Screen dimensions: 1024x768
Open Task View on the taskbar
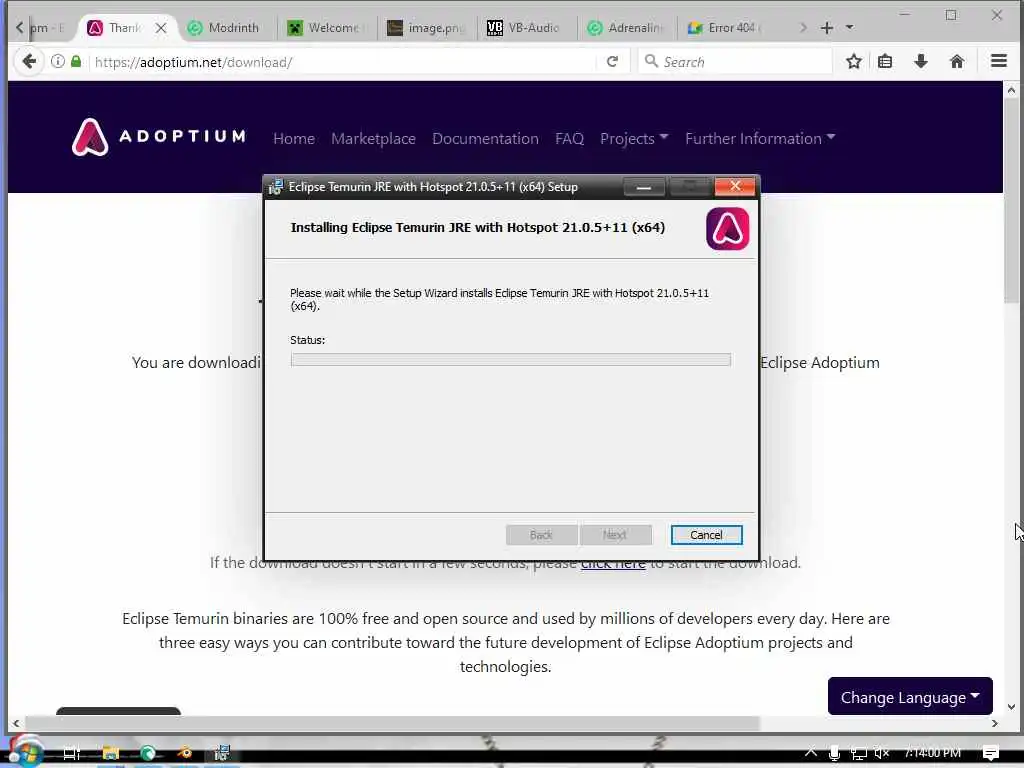point(71,753)
